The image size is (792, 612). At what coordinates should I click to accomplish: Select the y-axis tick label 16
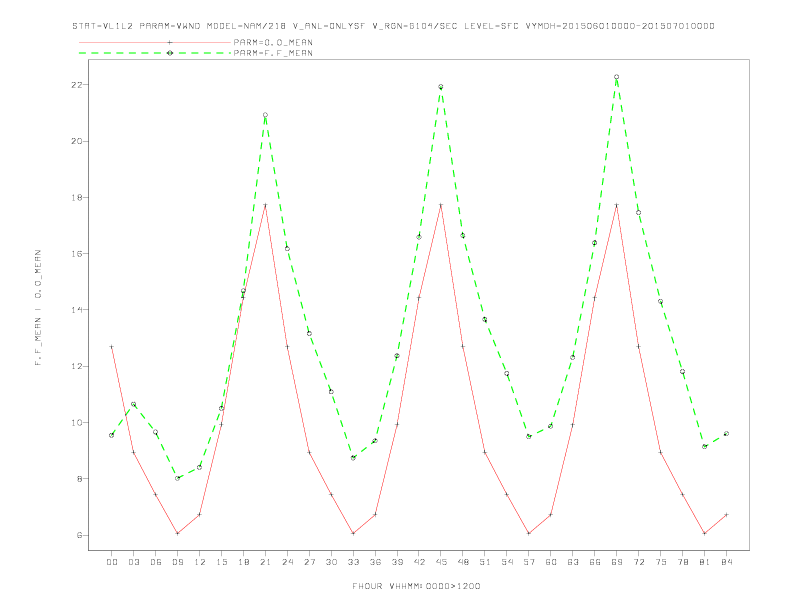76,254
